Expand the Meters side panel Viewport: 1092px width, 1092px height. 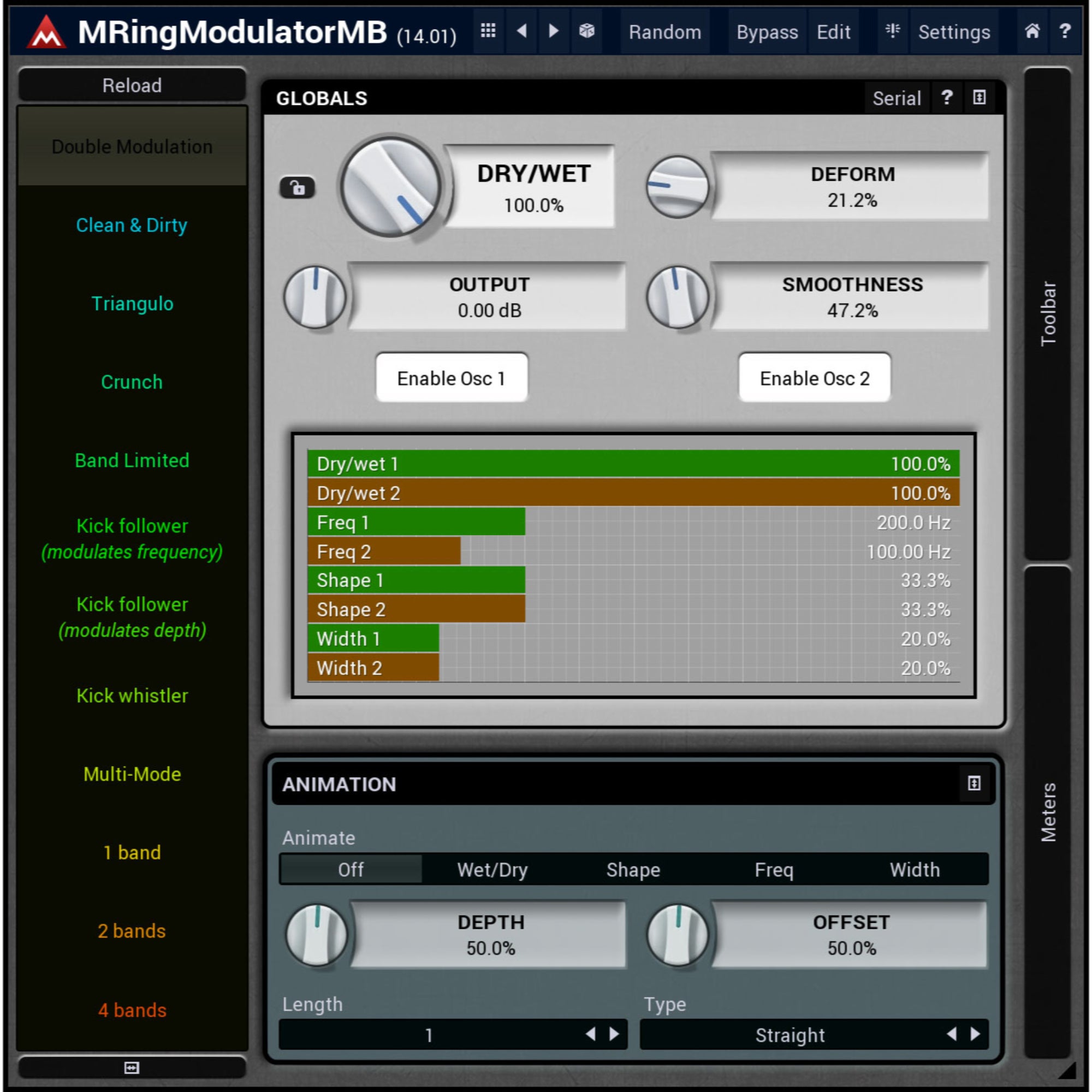tap(1048, 812)
